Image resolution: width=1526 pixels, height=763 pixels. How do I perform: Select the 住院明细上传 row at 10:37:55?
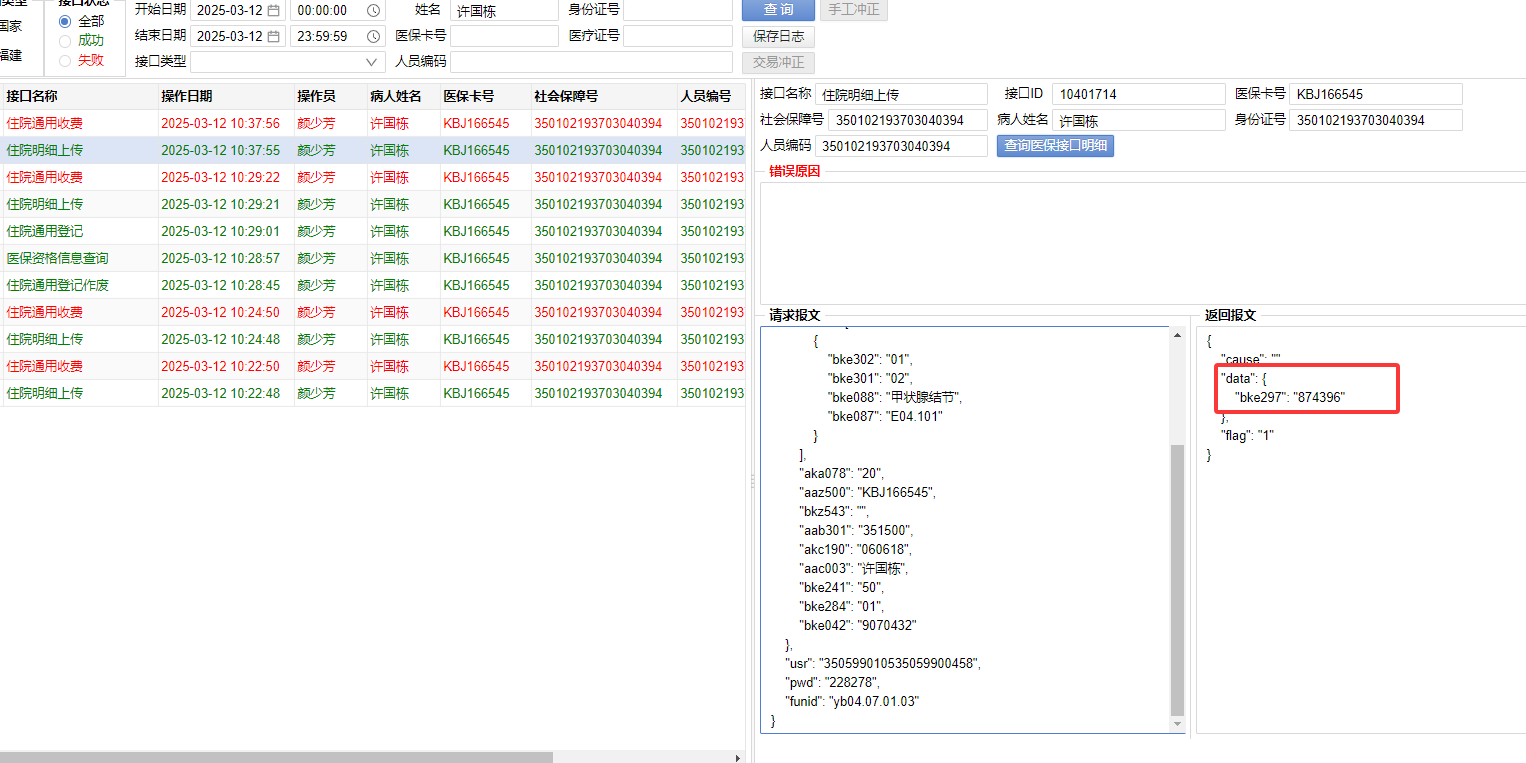[373, 151]
